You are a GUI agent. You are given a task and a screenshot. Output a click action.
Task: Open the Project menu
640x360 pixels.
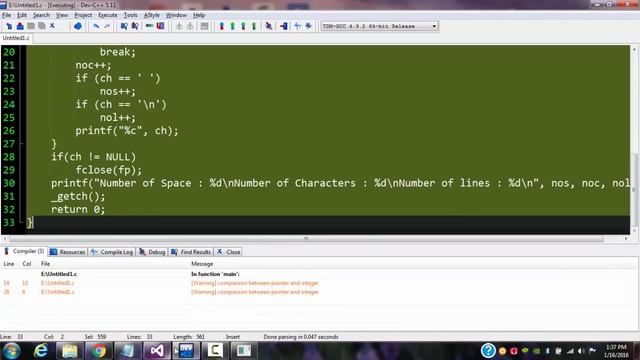click(83, 15)
